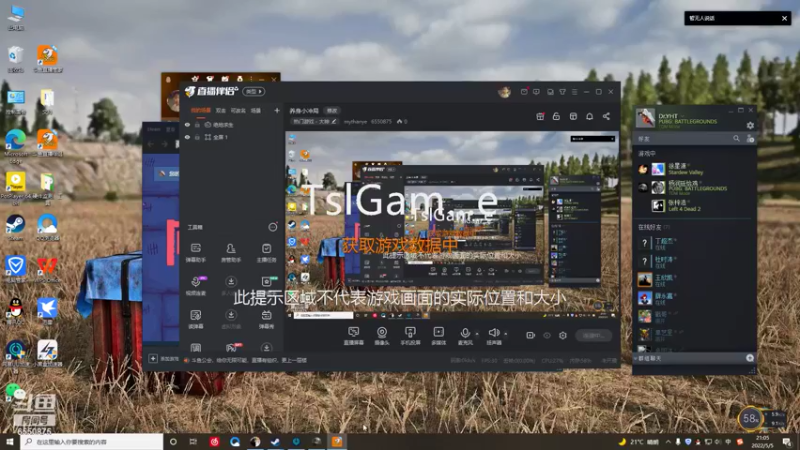800x450 pixels.
Task: Click the circular icon beside 工具箱 label
Action: point(273,227)
